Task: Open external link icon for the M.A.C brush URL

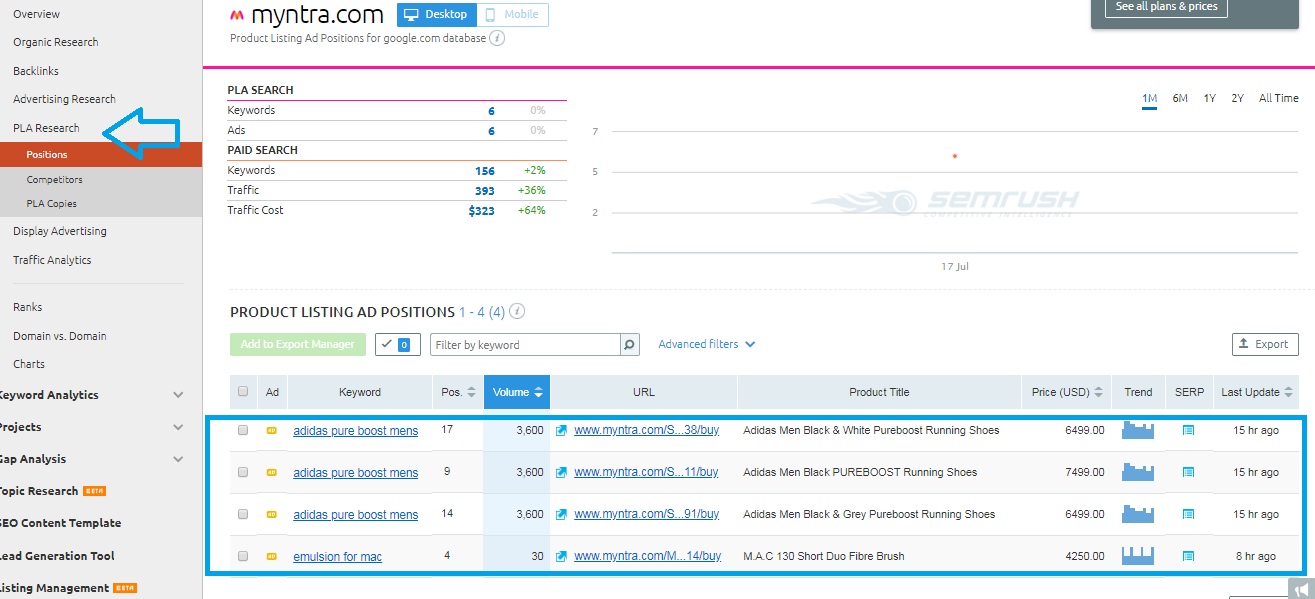Action: tap(561, 557)
